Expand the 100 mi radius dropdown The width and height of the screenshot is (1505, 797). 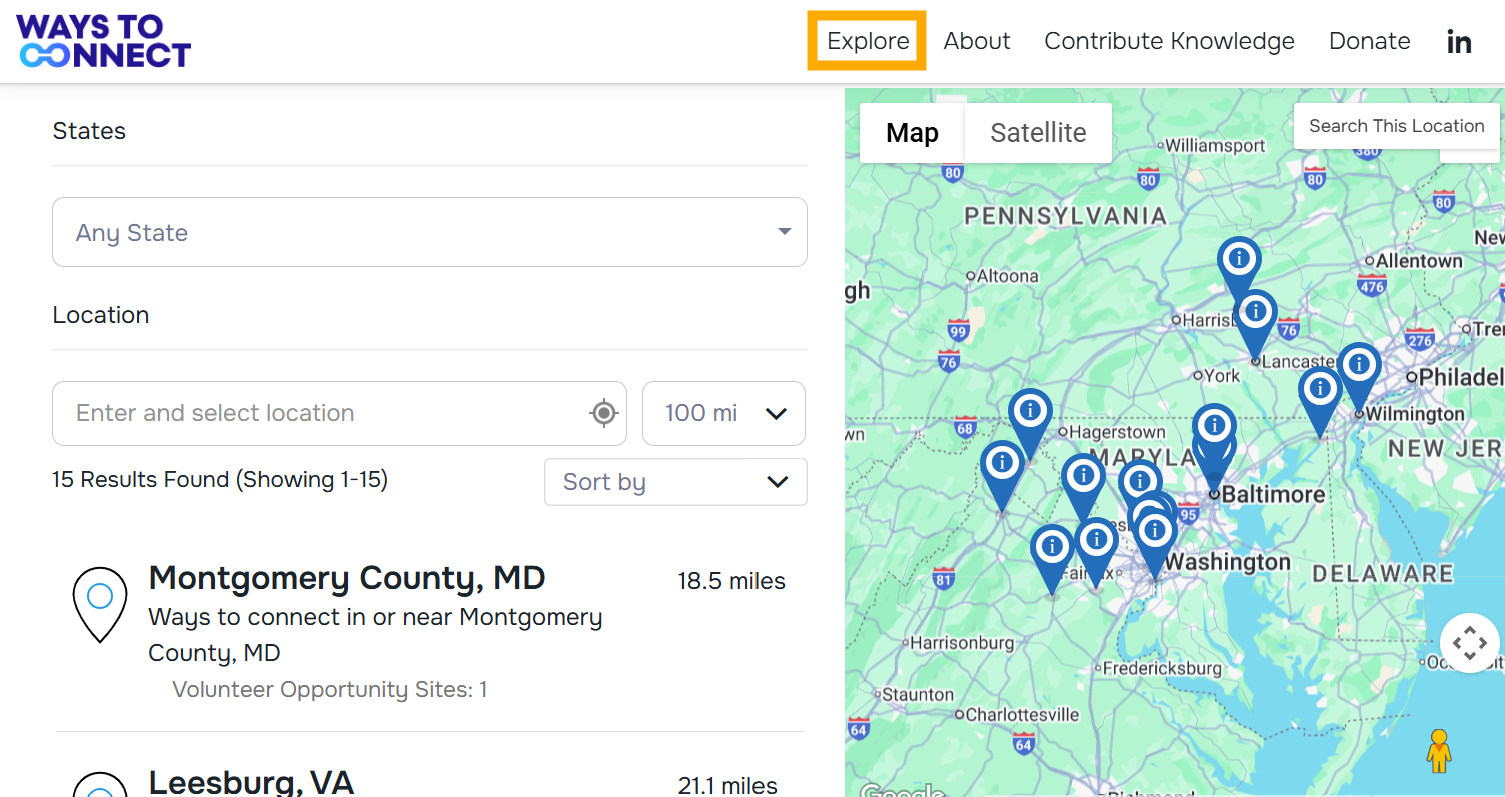pos(724,413)
